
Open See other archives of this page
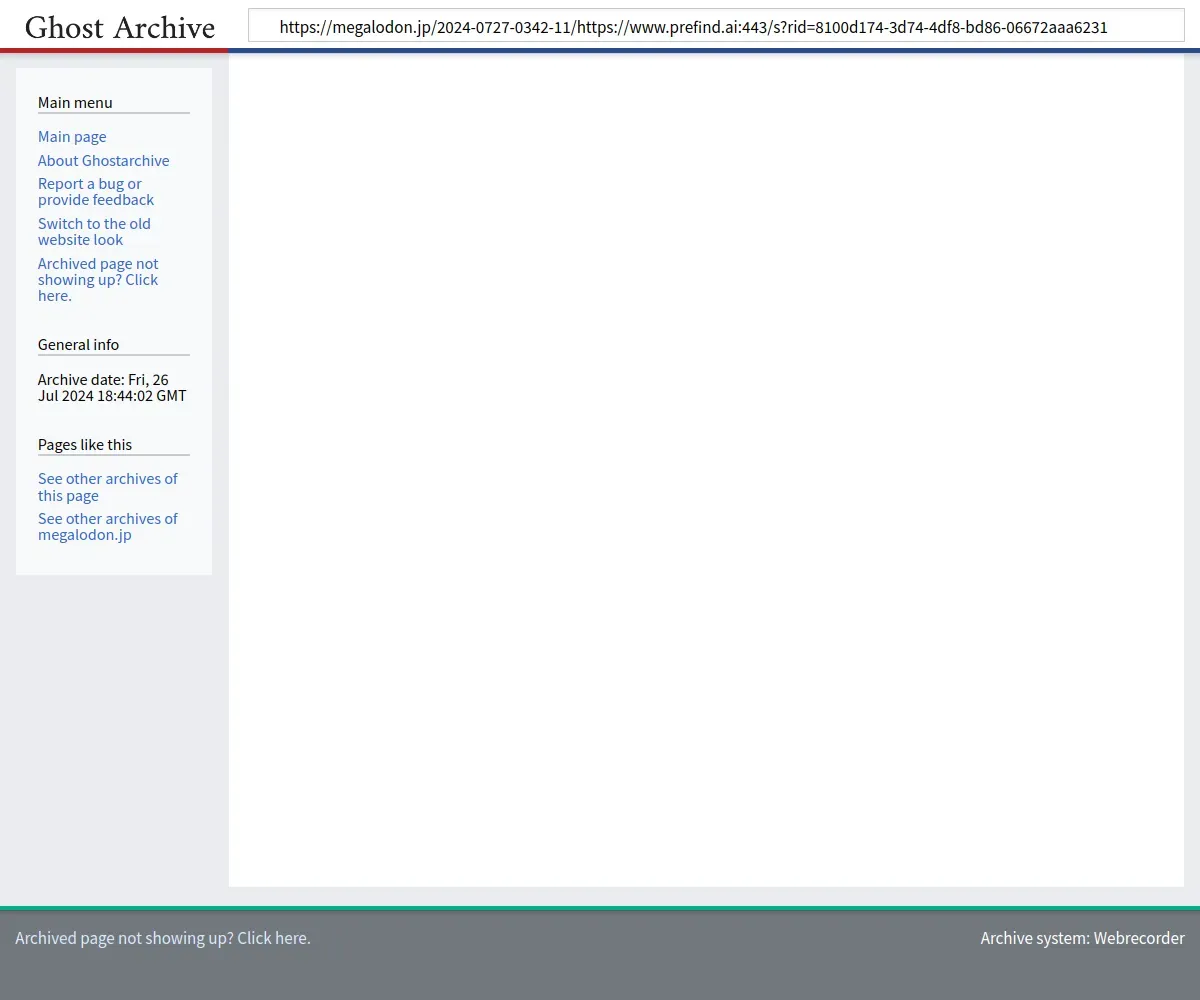[x=108, y=487]
